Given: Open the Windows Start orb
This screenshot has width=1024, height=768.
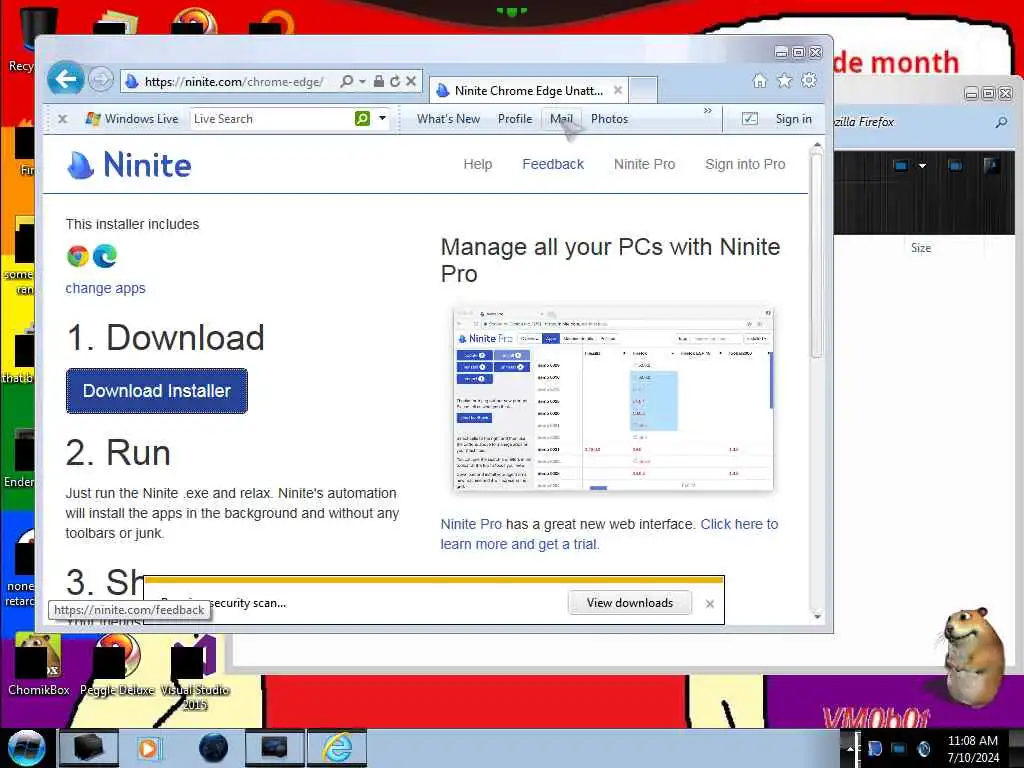Looking at the screenshot, I should (x=26, y=748).
